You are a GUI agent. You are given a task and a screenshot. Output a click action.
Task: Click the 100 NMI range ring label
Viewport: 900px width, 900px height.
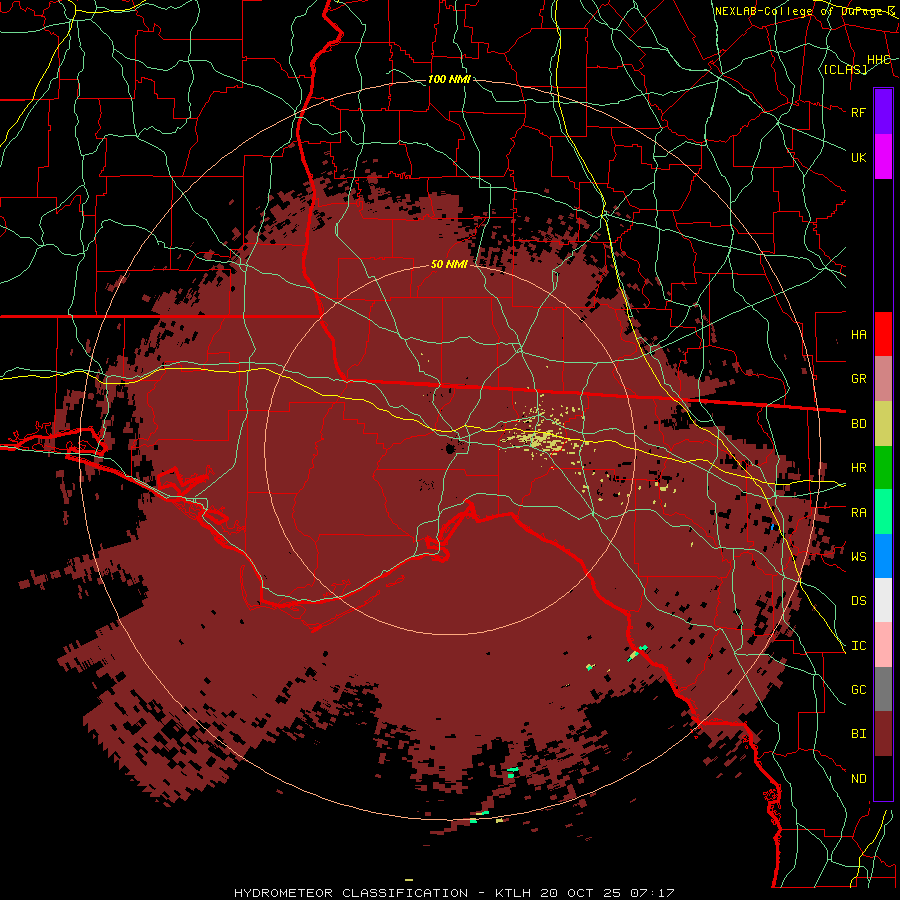pos(449,79)
